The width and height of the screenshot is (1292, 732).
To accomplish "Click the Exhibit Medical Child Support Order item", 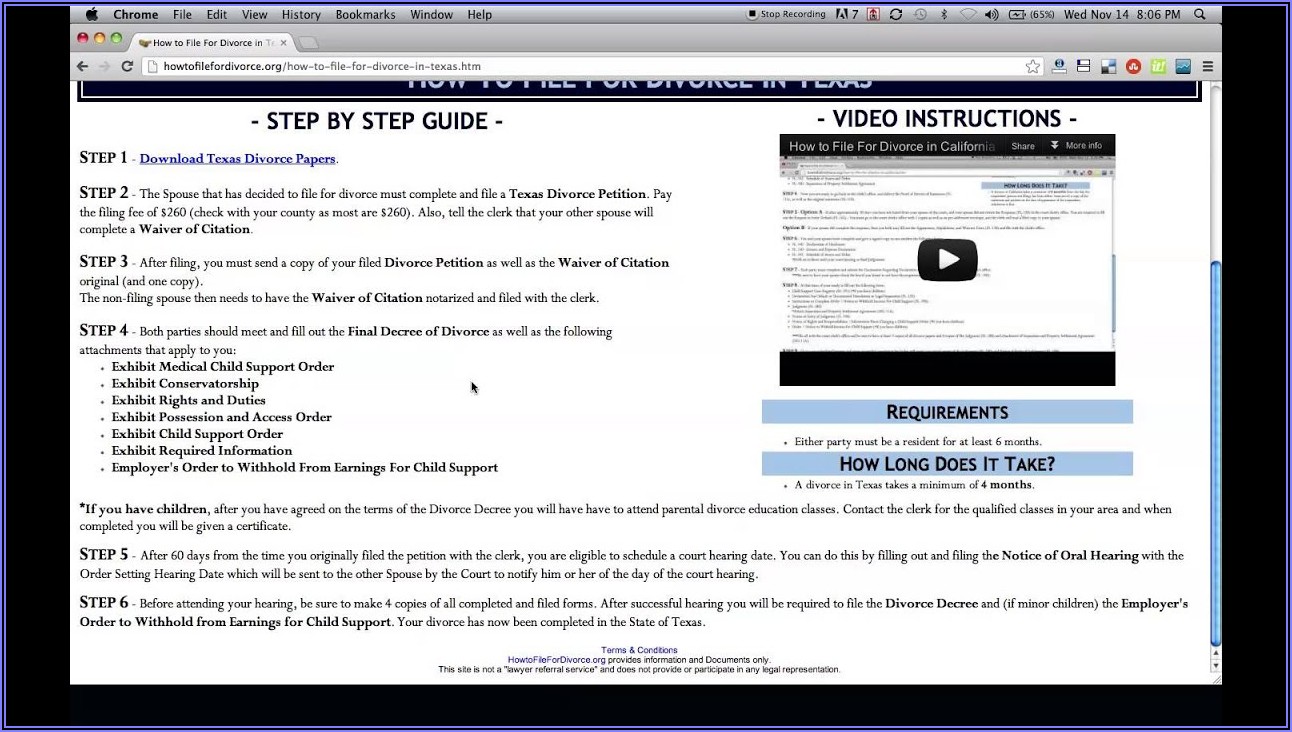I will [223, 367].
